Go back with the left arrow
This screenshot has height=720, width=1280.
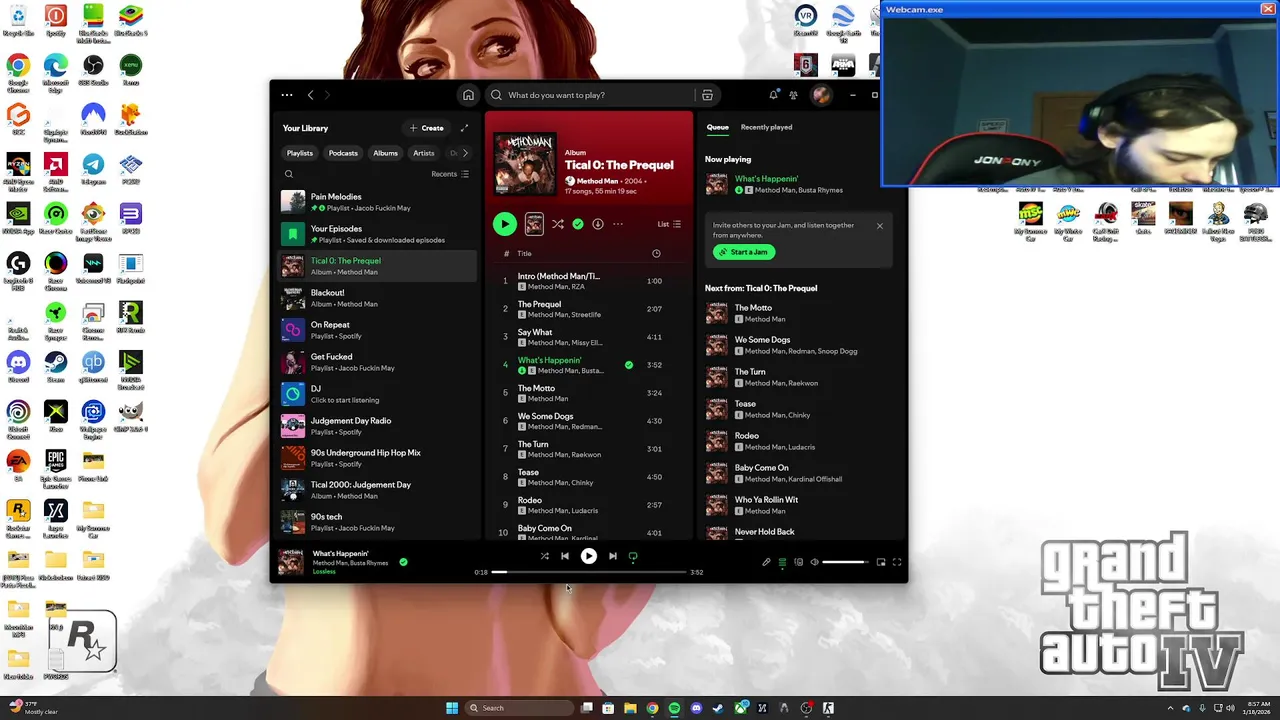(310, 95)
